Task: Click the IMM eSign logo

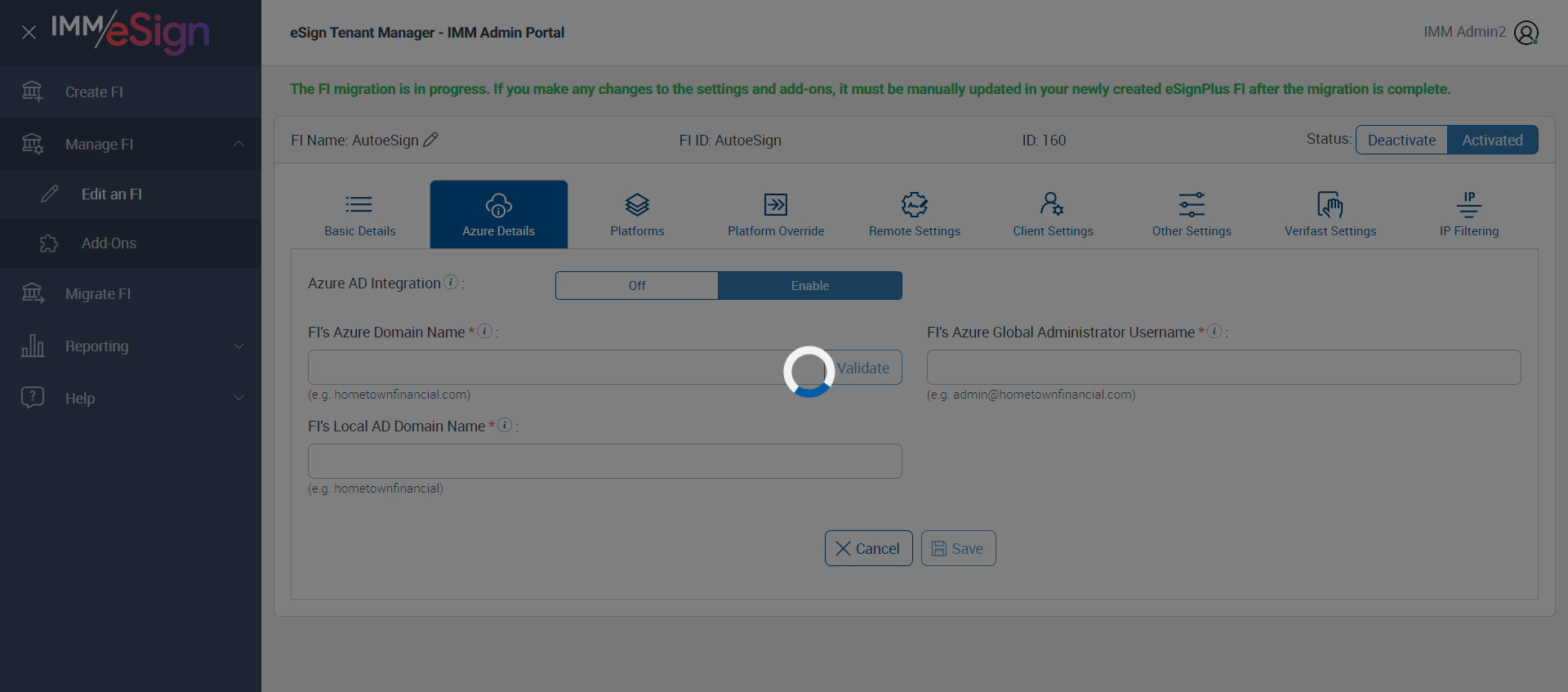Action: click(x=131, y=32)
